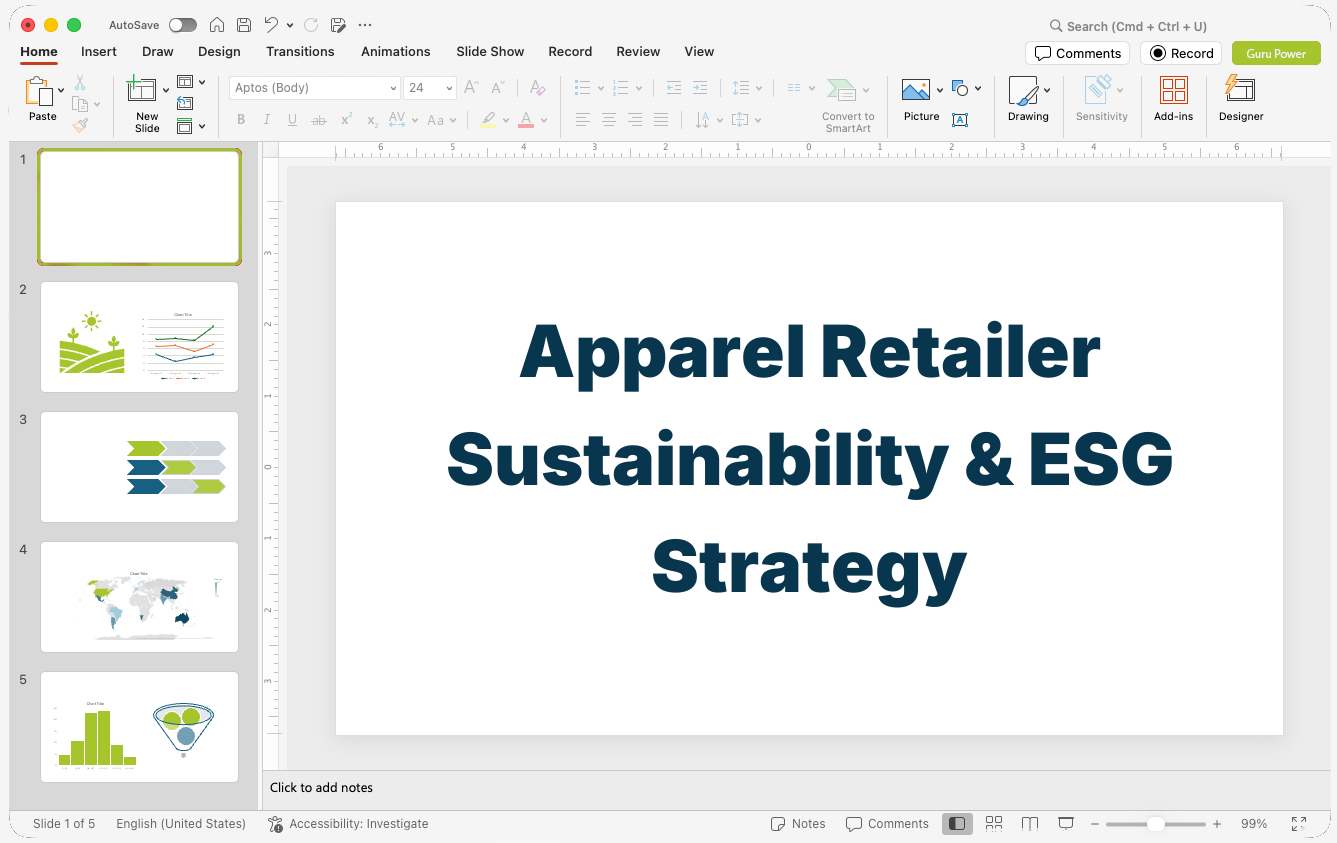Open the Insert tab

click(99, 51)
